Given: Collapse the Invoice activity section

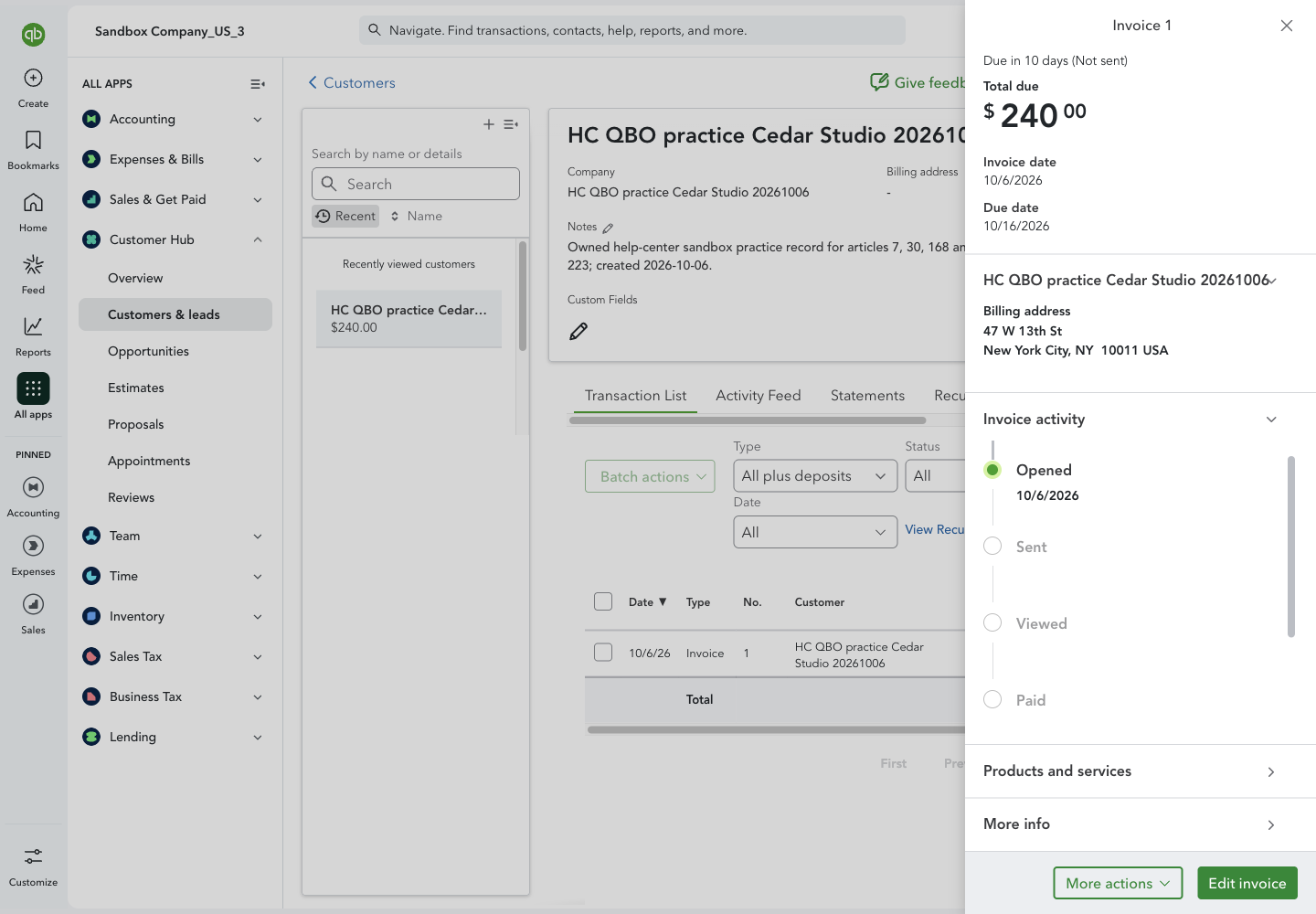Looking at the screenshot, I should [1271, 420].
